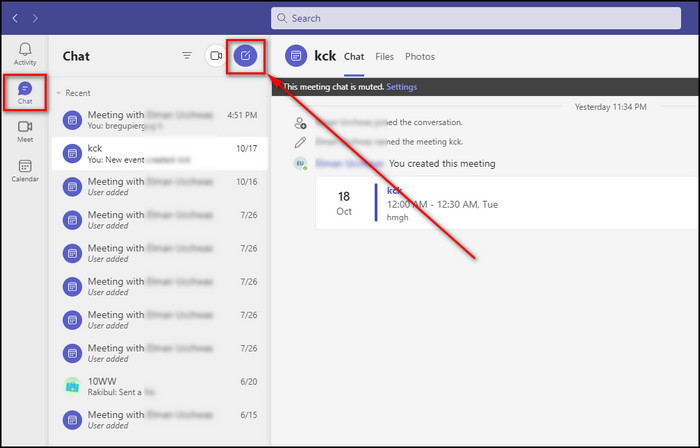Viewport: 700px width, 448px height.
Task: Switch to the Chat tab
Action: tap(354, 57)
